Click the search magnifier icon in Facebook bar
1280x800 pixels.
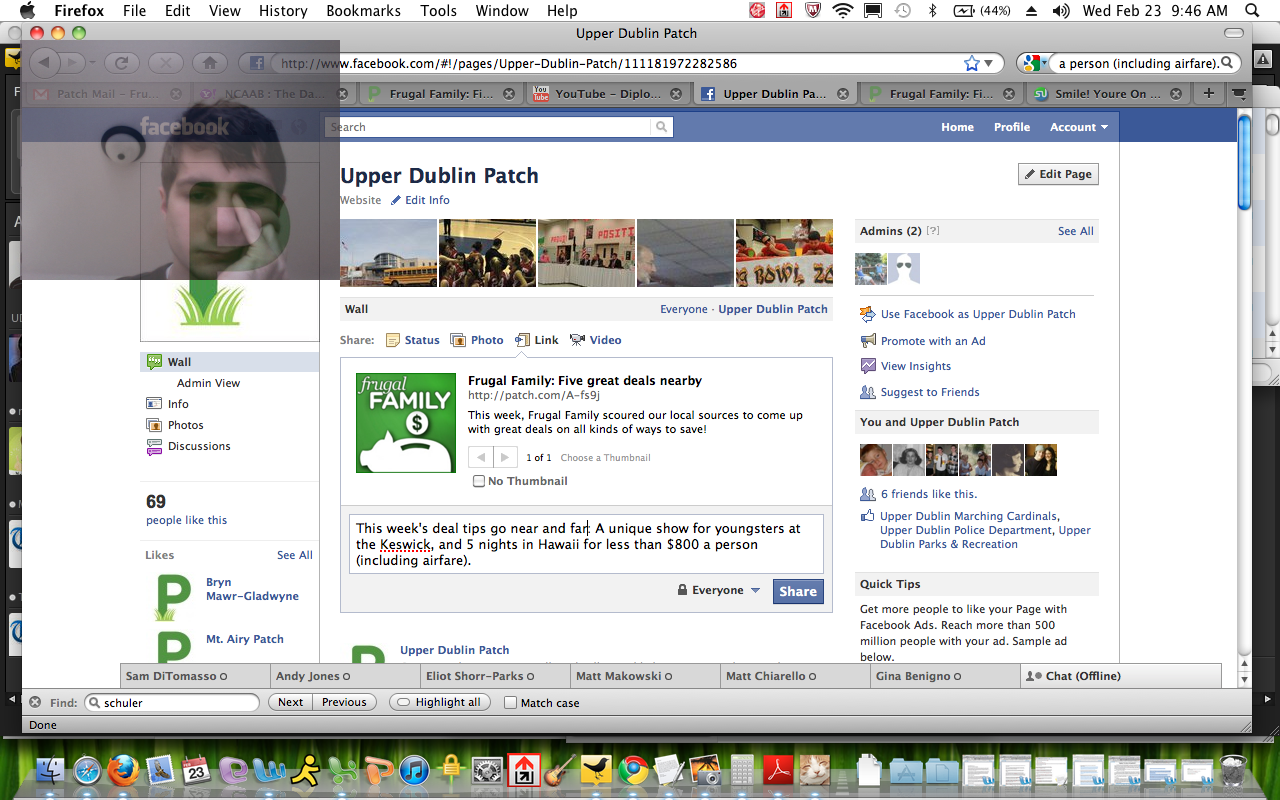click(661, 127)
